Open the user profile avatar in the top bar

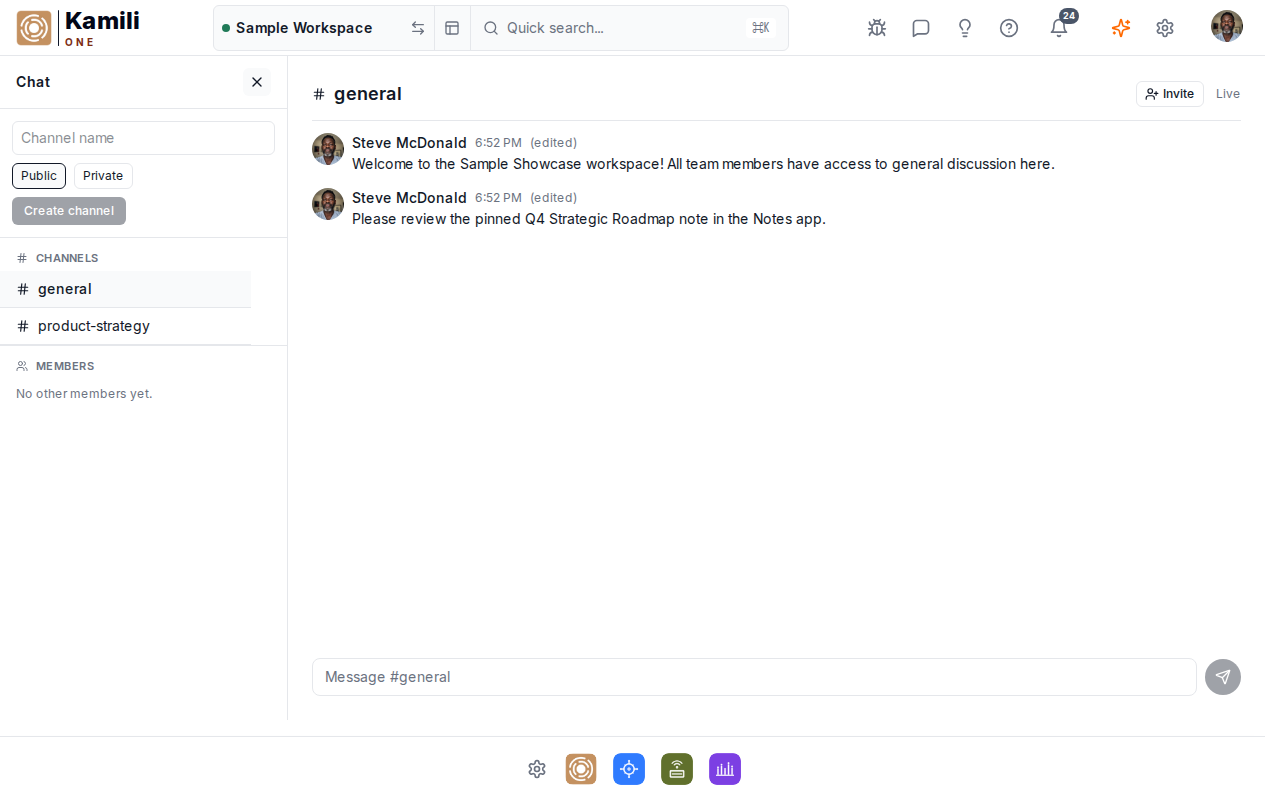(1227, 26)
